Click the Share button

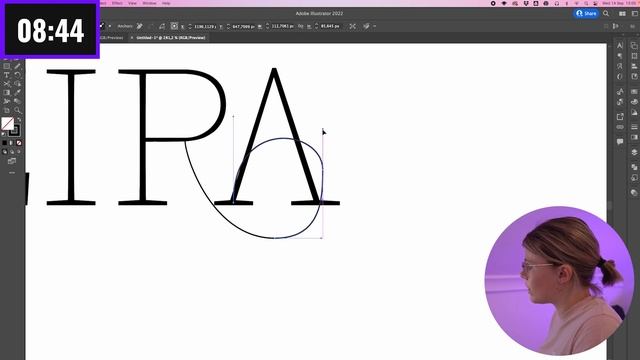pyautogui.click(x=586, y=13)
